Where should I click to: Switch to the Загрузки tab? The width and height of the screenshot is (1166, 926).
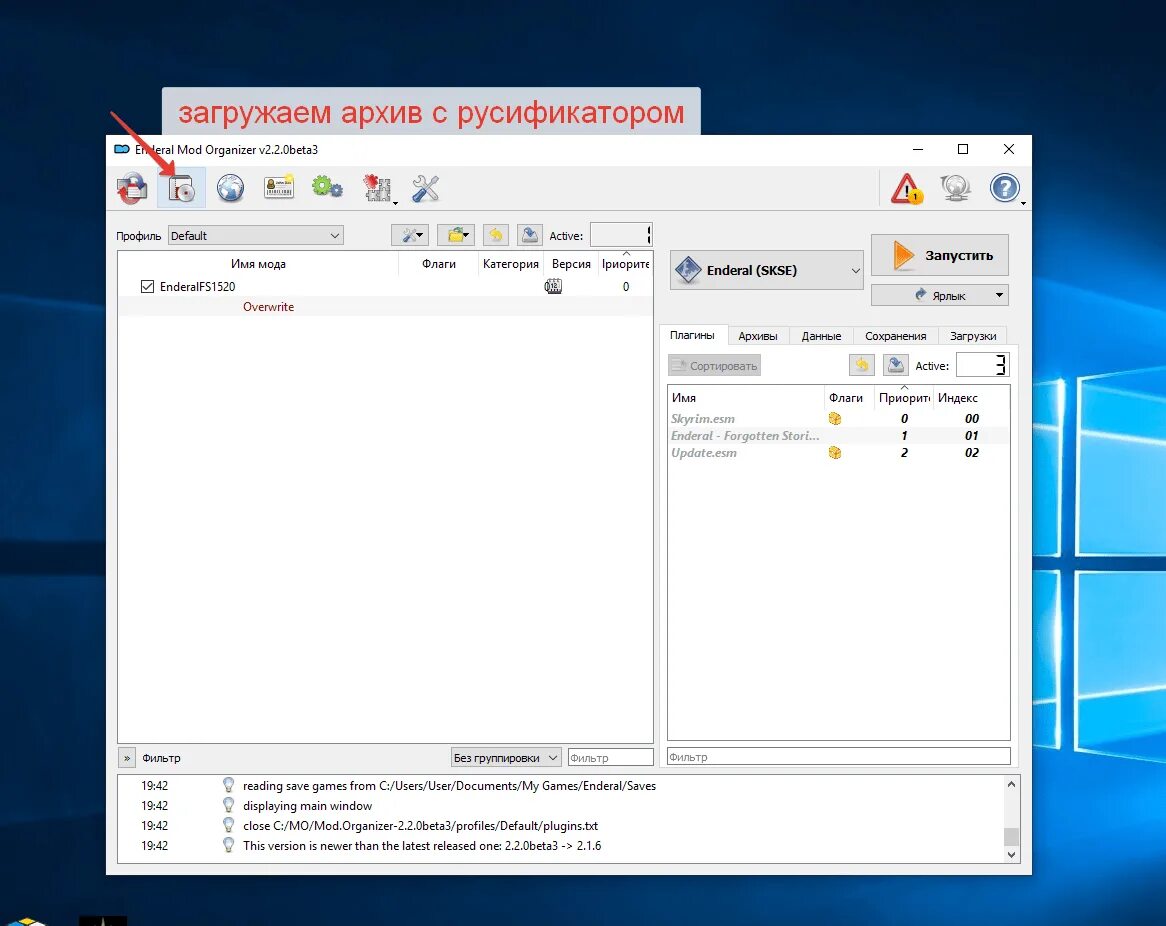(x=973, y=336)
